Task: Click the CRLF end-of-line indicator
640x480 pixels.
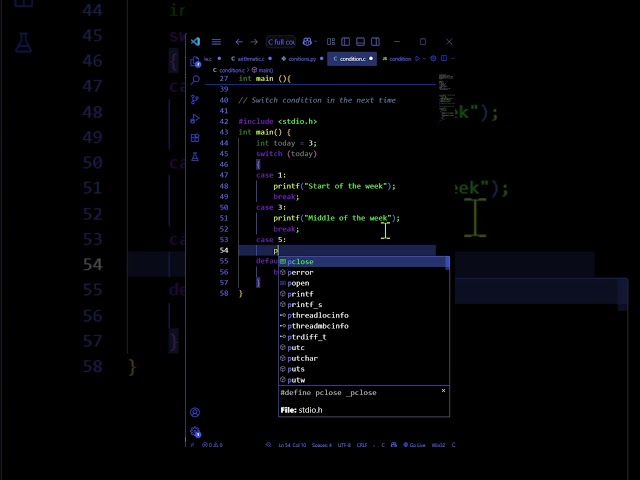Action: coord(362,445)
